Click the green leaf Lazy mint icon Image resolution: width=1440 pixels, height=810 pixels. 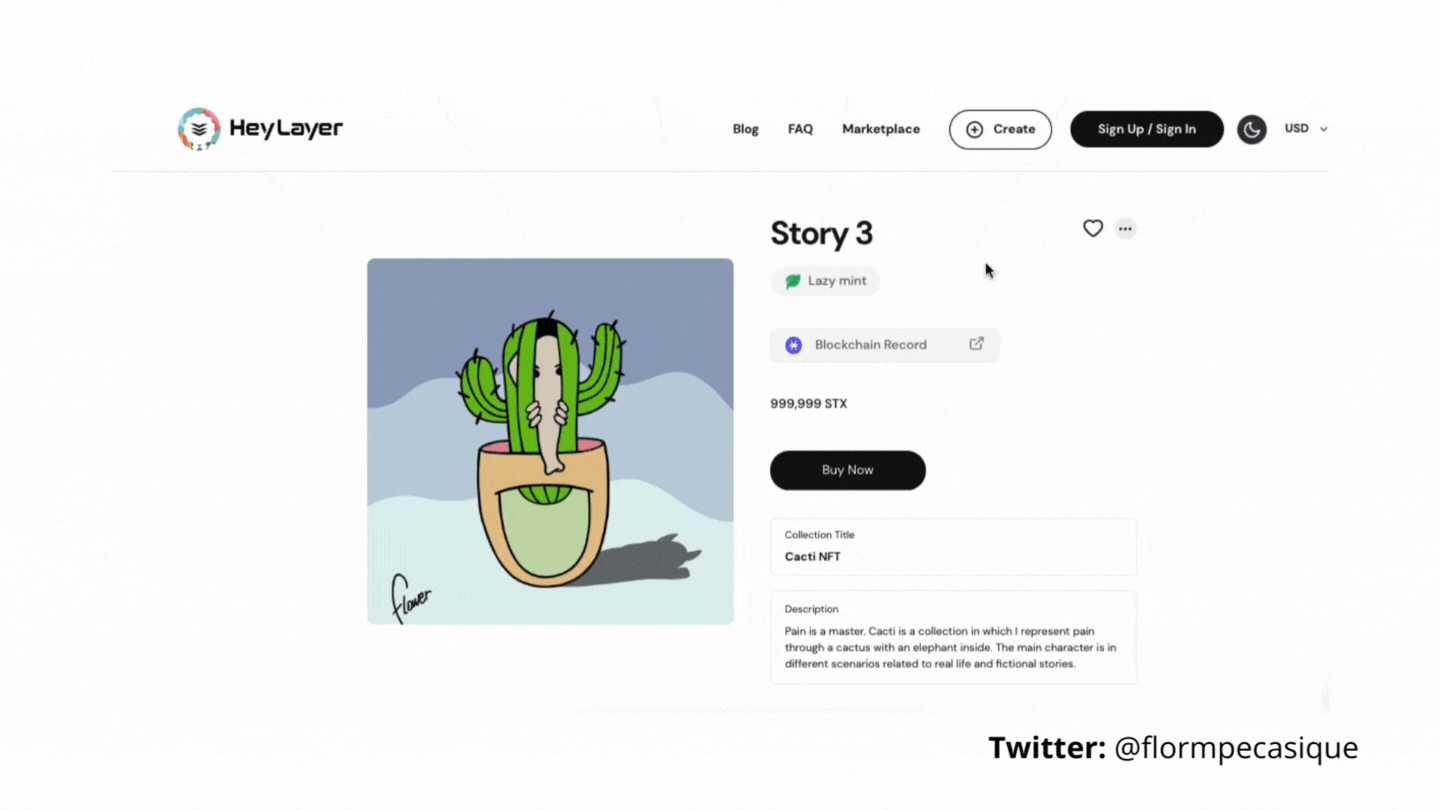(x=793, y=281)
